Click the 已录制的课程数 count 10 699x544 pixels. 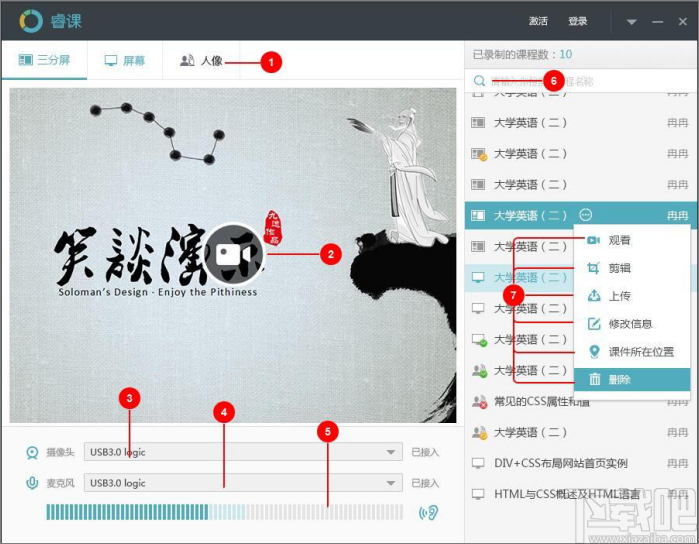[x=566, y=54]
